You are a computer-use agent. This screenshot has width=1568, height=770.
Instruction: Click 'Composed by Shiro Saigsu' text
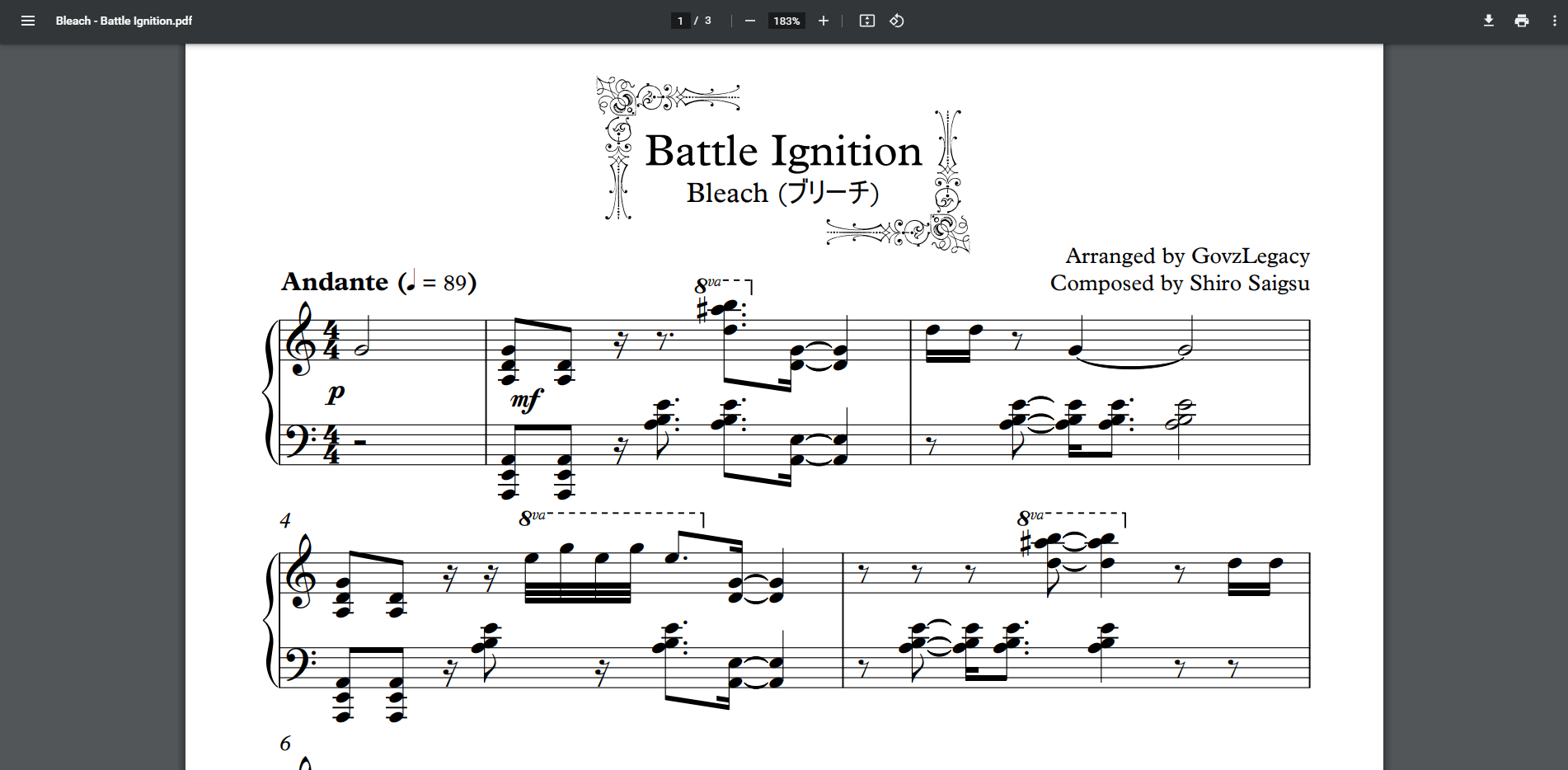tap(1179, 283)
